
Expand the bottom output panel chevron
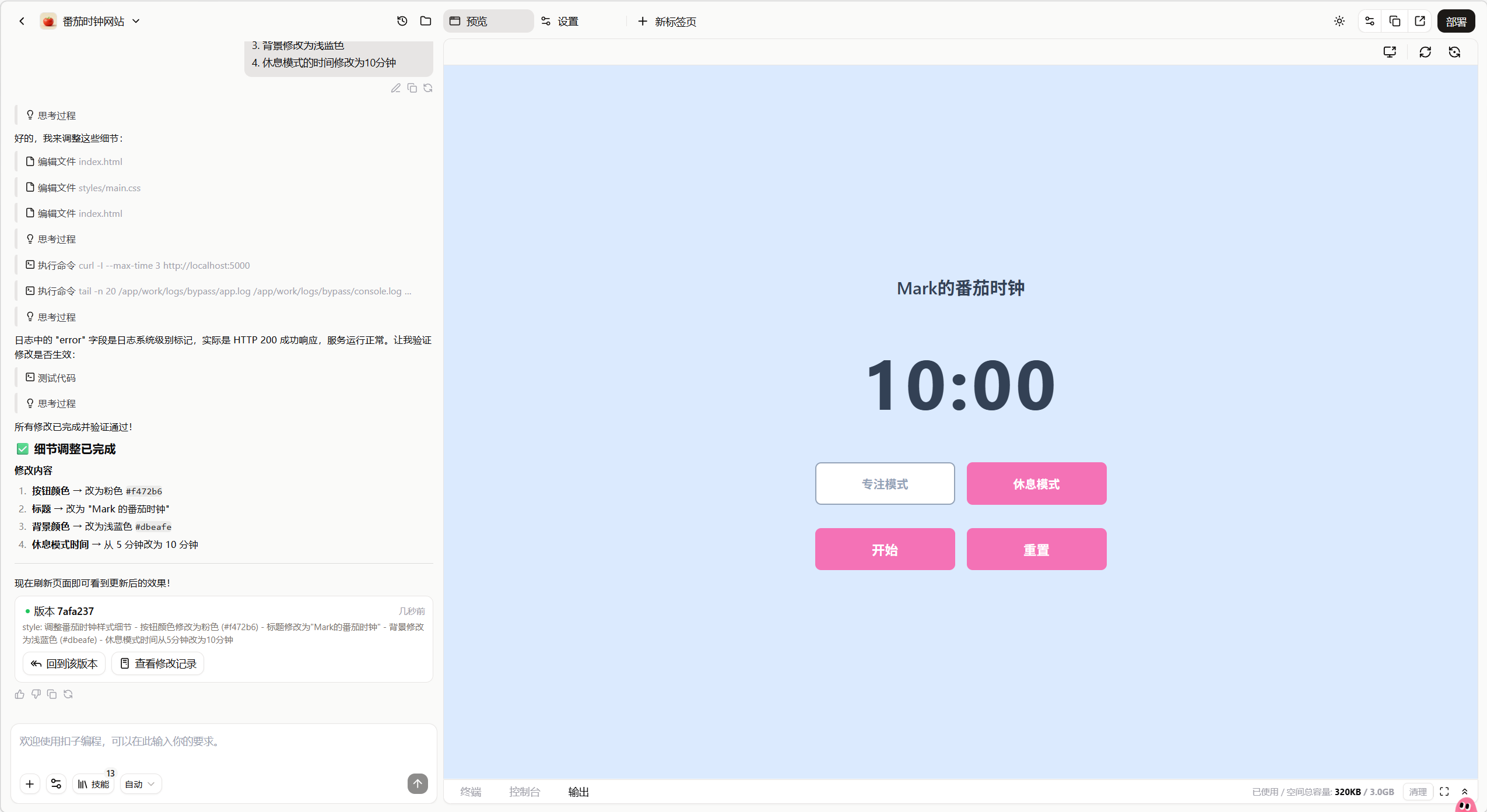coord(1465,792)
